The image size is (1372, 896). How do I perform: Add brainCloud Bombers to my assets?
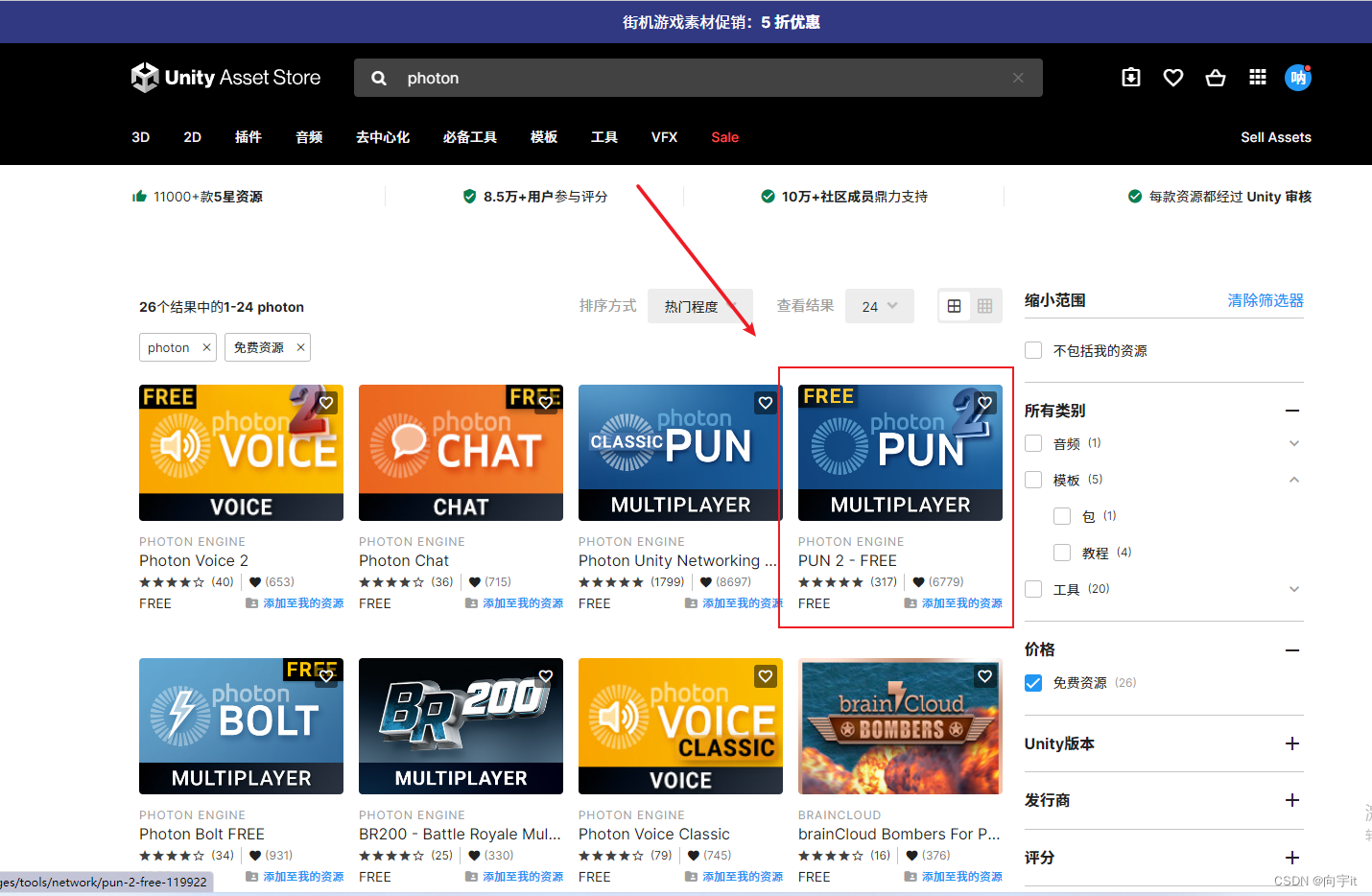[954, 877]
